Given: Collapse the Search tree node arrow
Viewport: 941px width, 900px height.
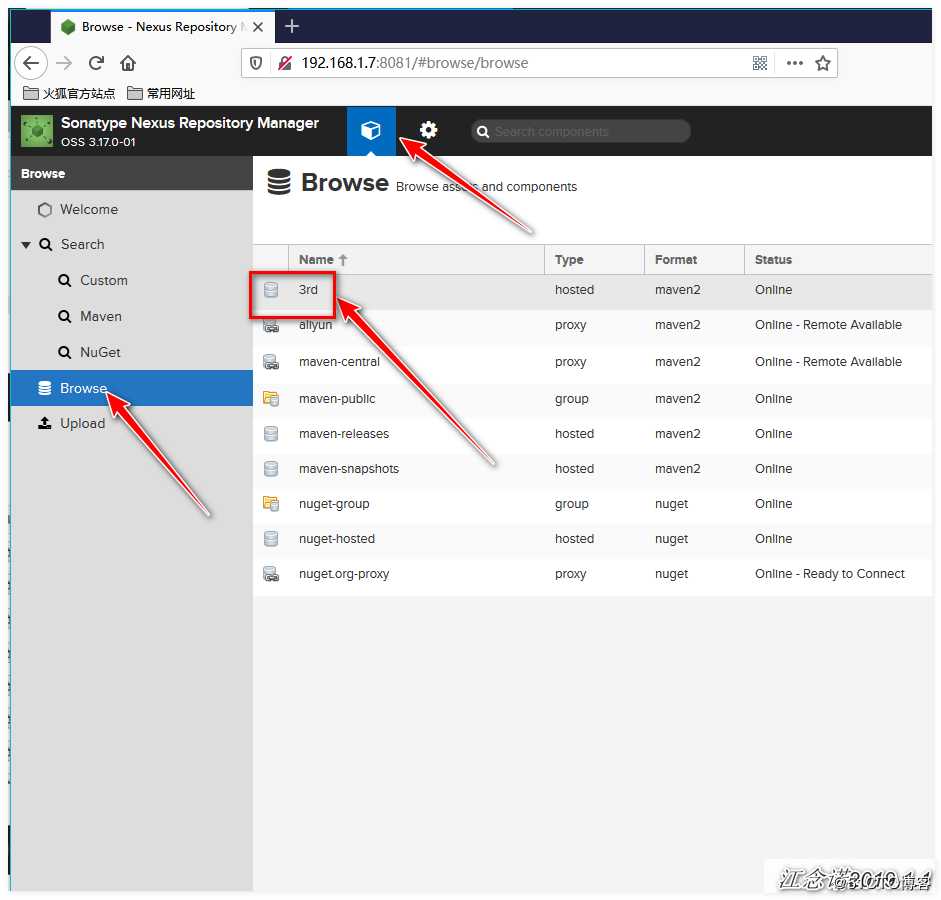Looking at the screenshot, I should click(x=26, y=245).
